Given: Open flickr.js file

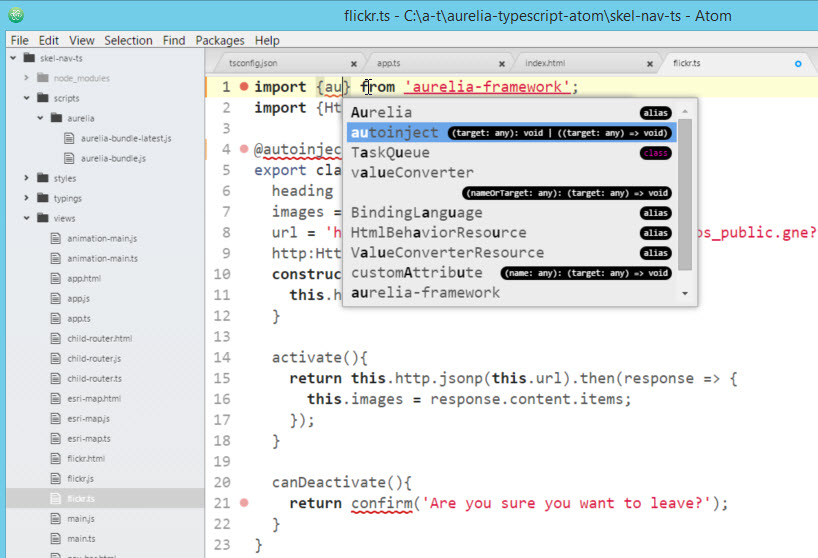Looking at the screenshot, I should 80,478.
